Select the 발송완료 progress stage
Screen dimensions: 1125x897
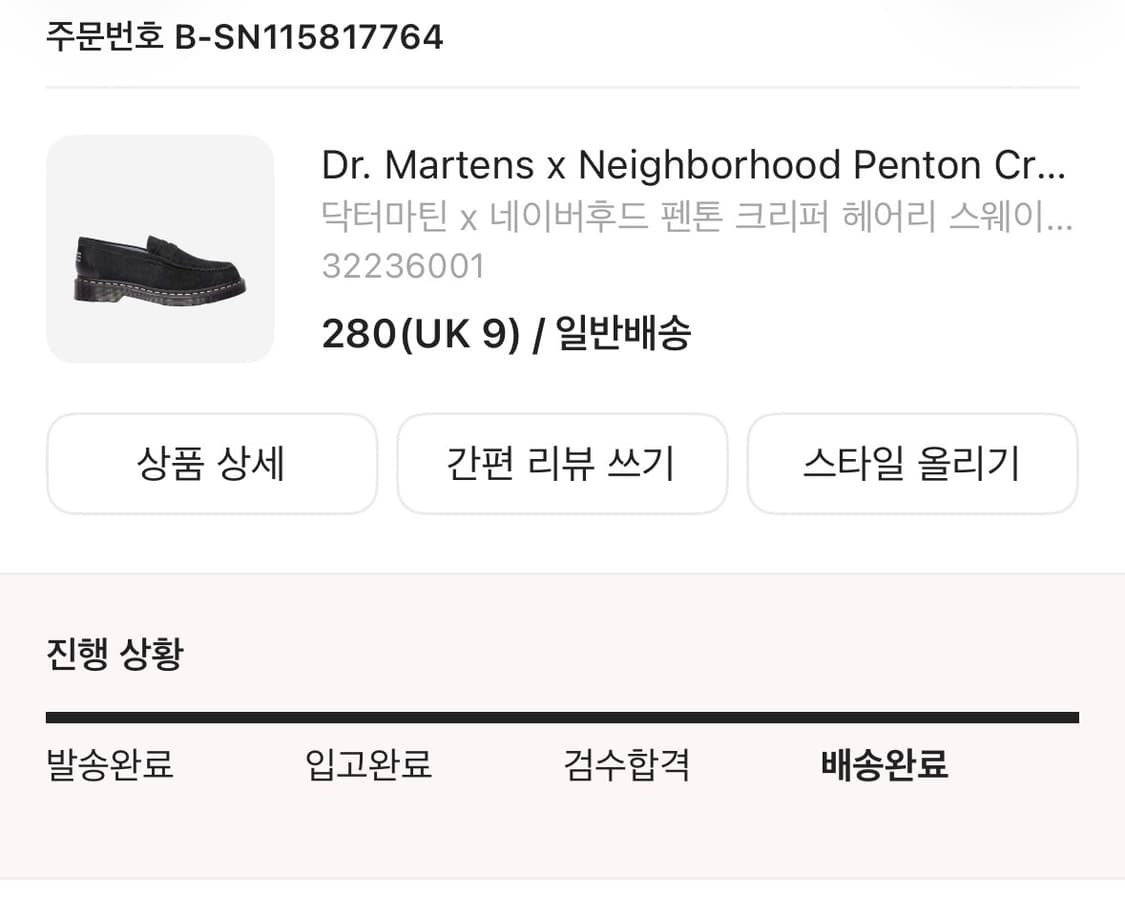click(108, 765)
